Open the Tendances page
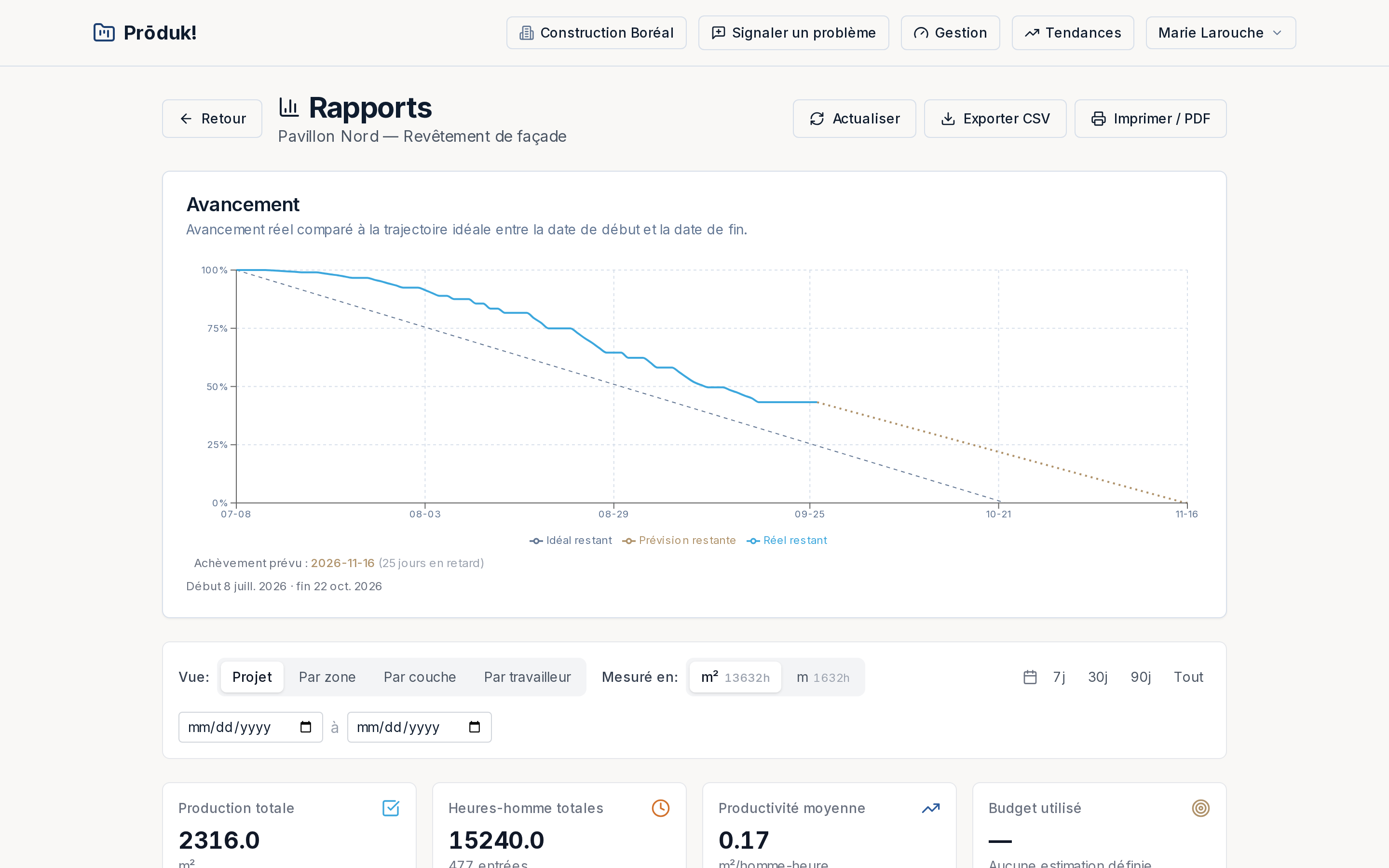1389x868 pixels. tap(1072, 33)
